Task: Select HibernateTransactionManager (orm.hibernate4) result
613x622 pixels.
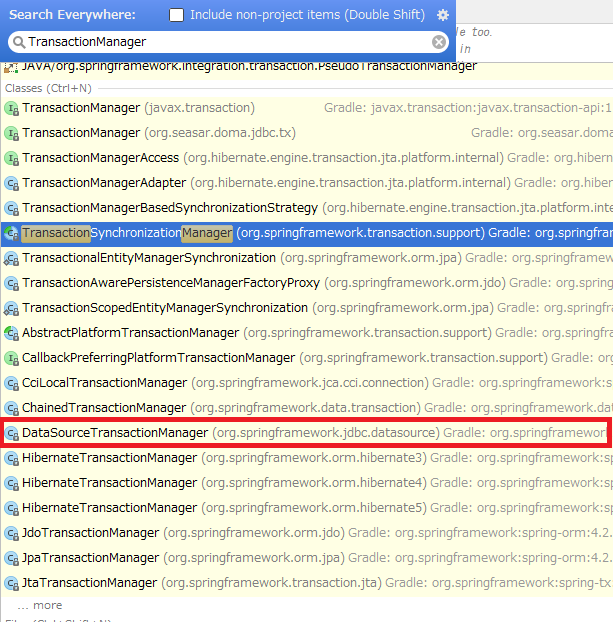Action: click(x=307, y=483)
